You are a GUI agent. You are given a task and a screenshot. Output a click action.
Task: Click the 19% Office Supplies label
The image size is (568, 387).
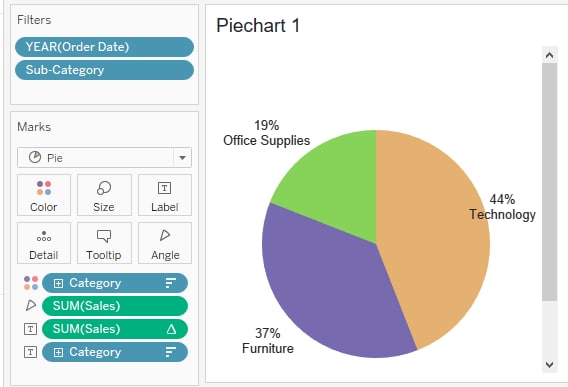click(x=267, y=133)
